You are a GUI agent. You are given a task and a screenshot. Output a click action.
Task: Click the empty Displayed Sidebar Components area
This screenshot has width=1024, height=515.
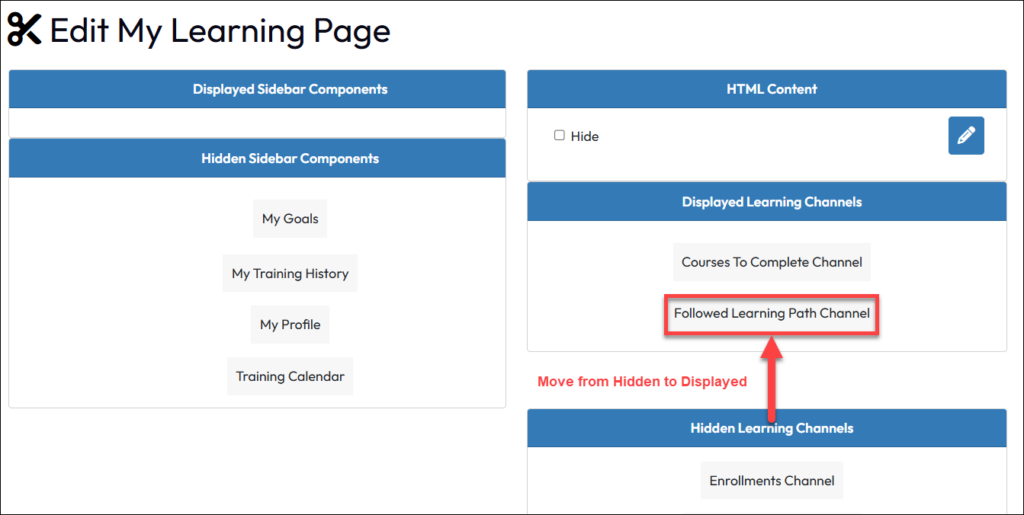(x=257, y=122)
